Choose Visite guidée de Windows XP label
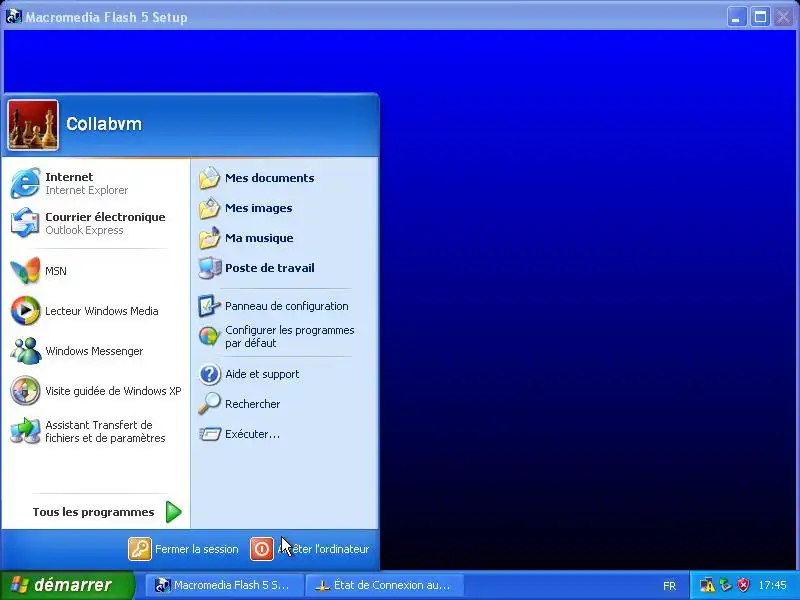Screen dimensions: 800x600 (x=113, y=391)
